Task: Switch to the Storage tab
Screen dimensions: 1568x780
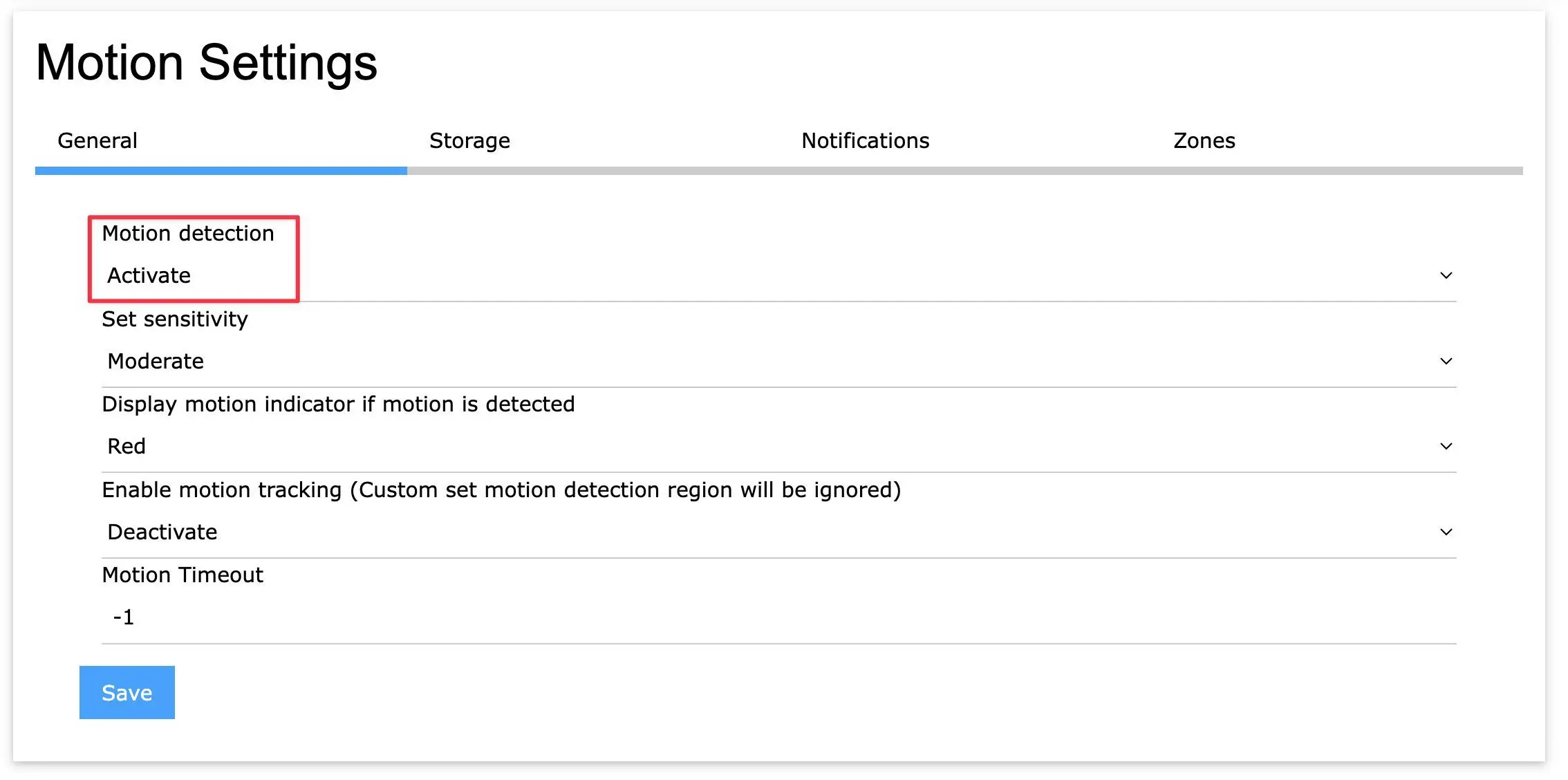Action: tap(469, 141)
